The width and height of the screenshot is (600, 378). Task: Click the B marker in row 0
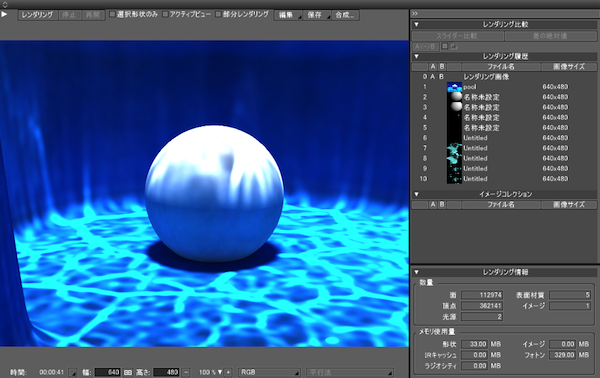pyautogui.click(x=441, y=77)
